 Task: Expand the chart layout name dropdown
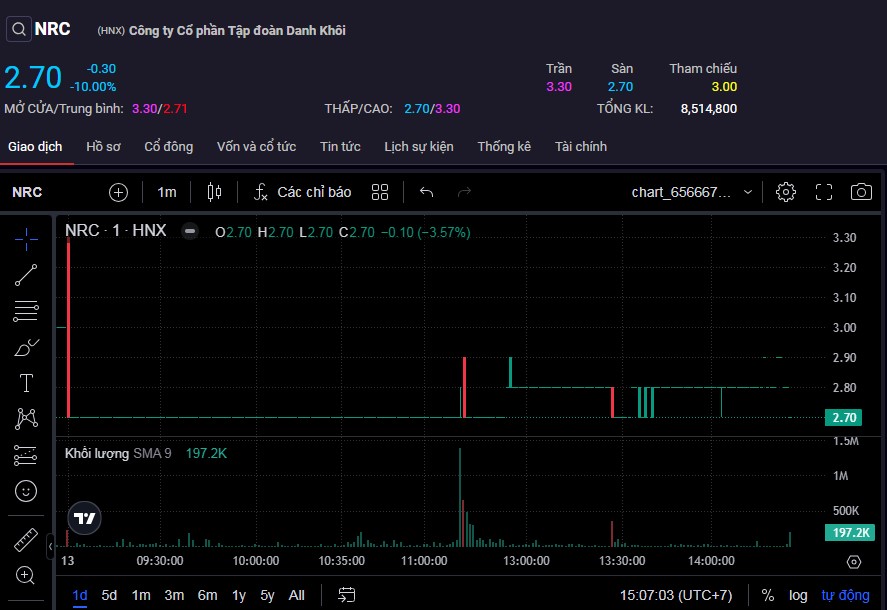pyautogui.click(x=748, y=192)
